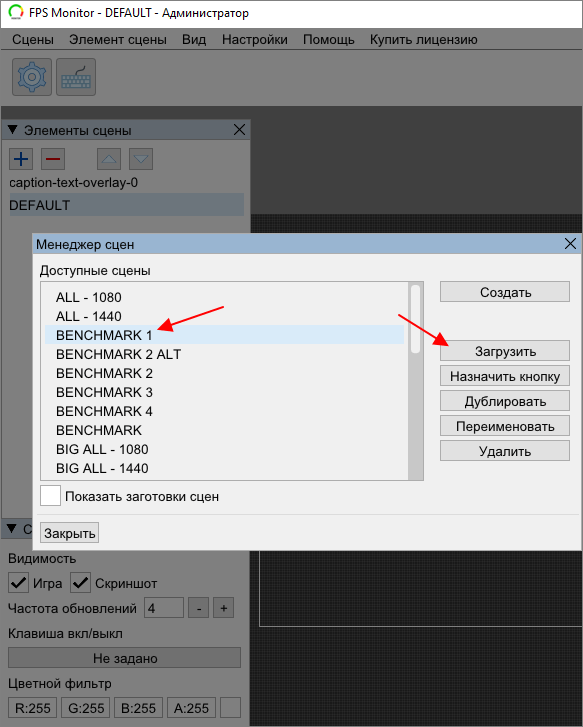Click the Создать button
The image size is (583, 727).
click(505, 292)
